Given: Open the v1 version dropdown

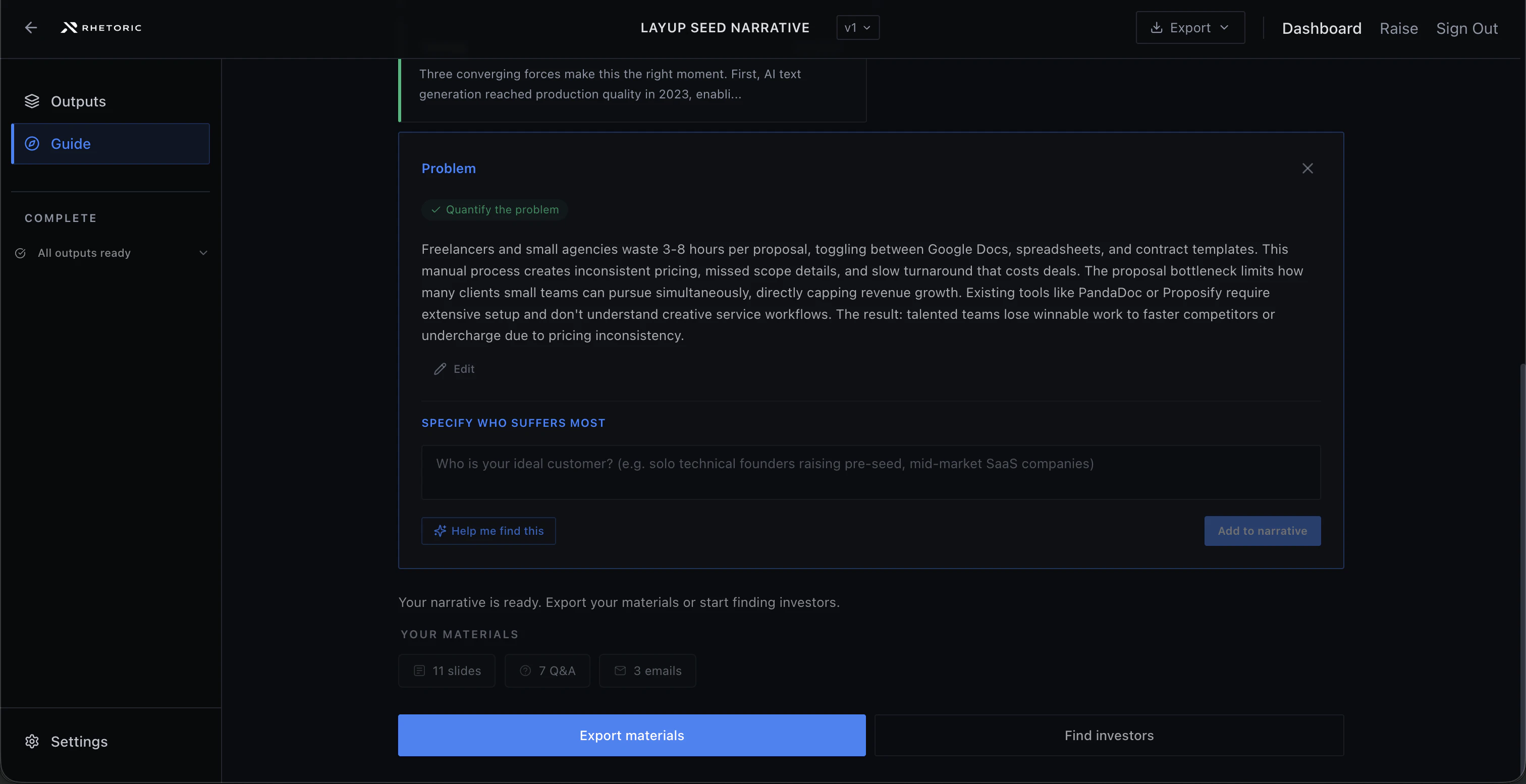Looking at the screenshot, I should [x=857, y=28].
